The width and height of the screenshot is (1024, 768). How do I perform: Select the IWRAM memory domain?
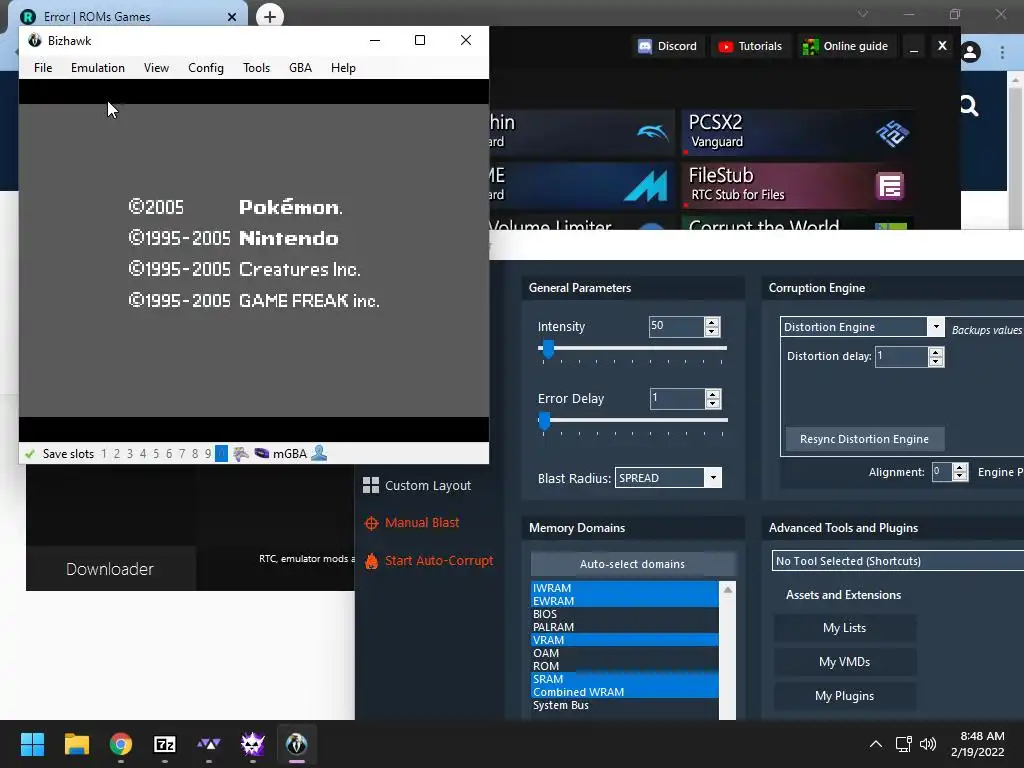[x=625, y=588]
